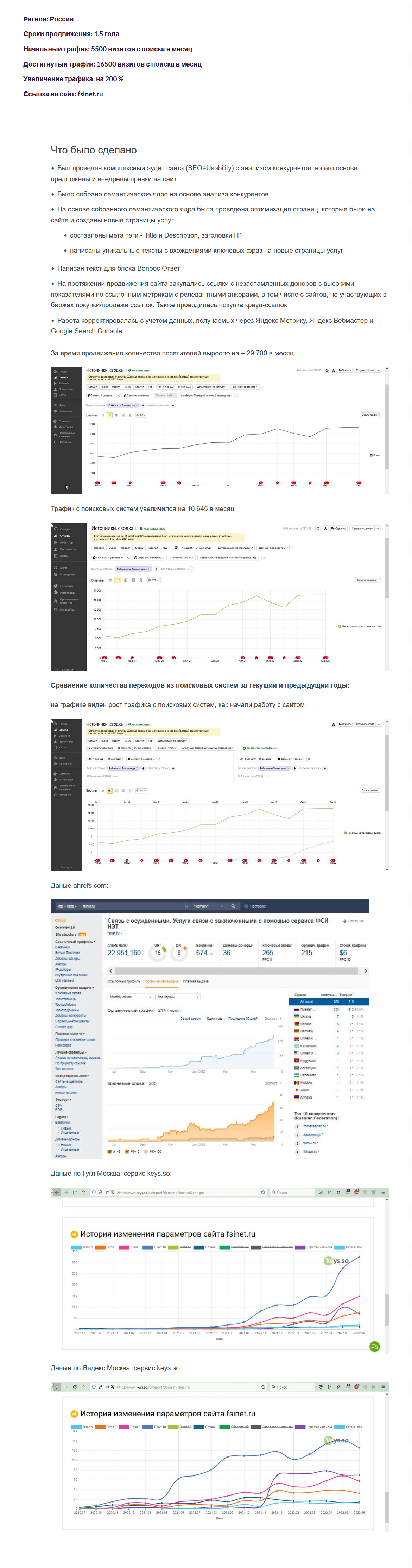Viewport: 412px width, 1568px height.
Task: Select Органическая выдача tab above the charts
Action: [x=161, y=981]
